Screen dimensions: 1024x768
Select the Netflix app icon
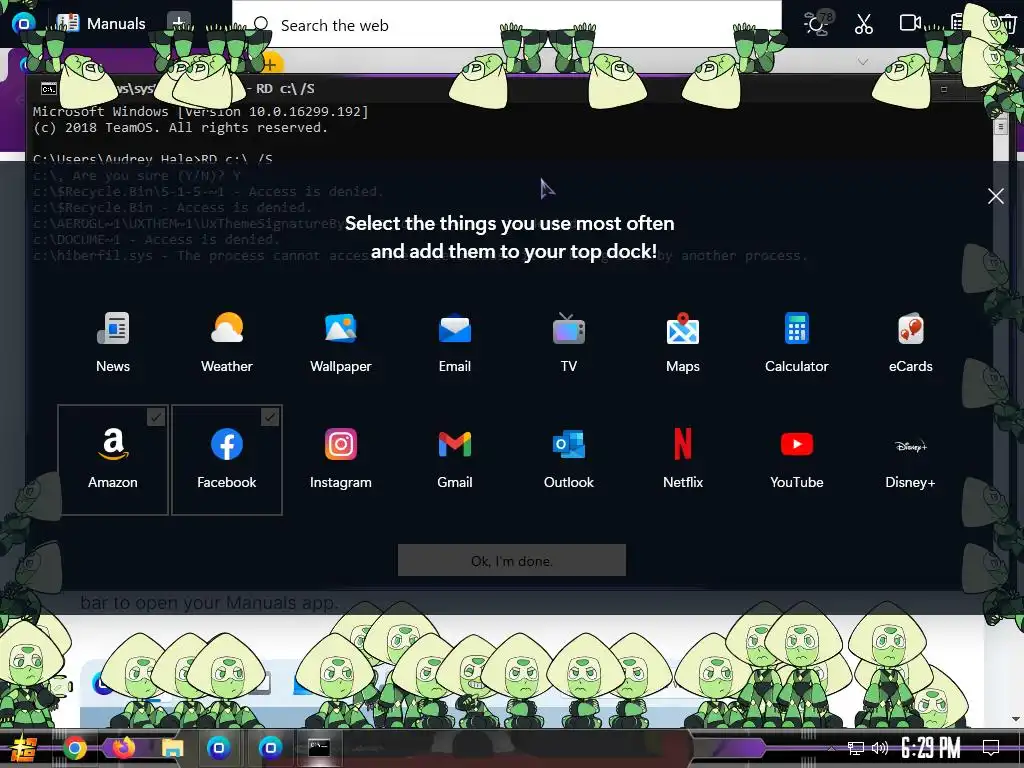coord(682,444)
